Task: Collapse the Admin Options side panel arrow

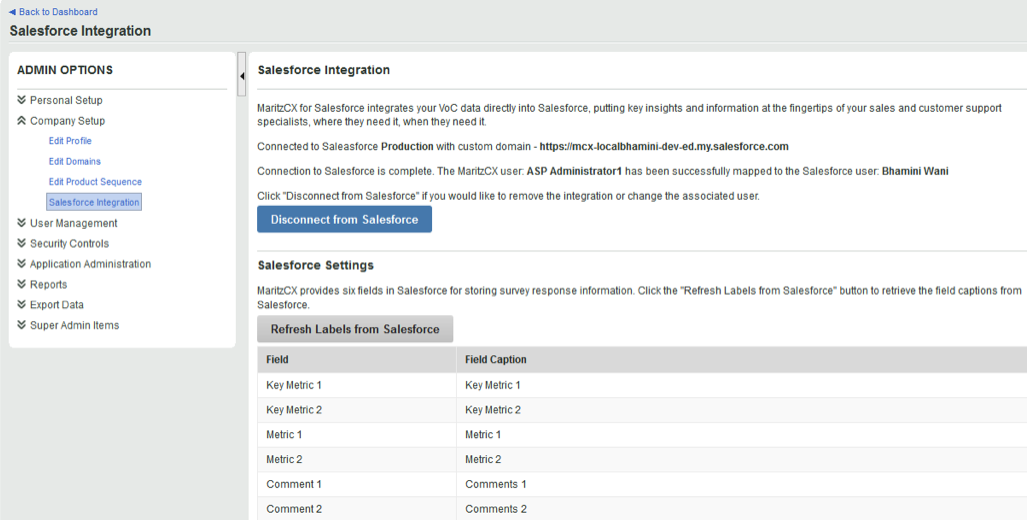Action: click(242, 76)
